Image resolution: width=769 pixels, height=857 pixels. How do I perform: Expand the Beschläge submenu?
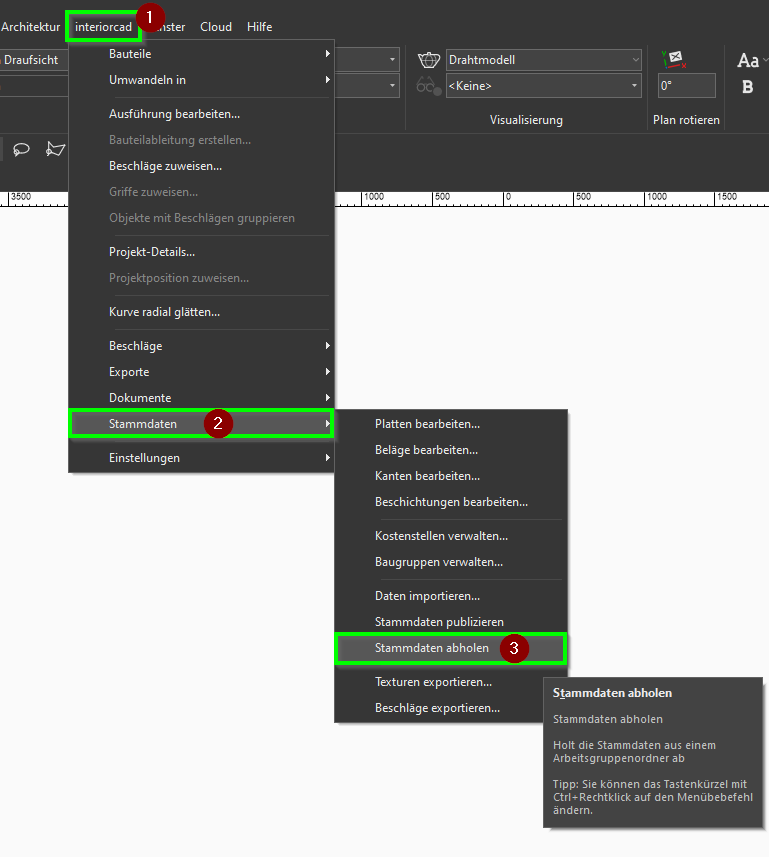[201, 346]
